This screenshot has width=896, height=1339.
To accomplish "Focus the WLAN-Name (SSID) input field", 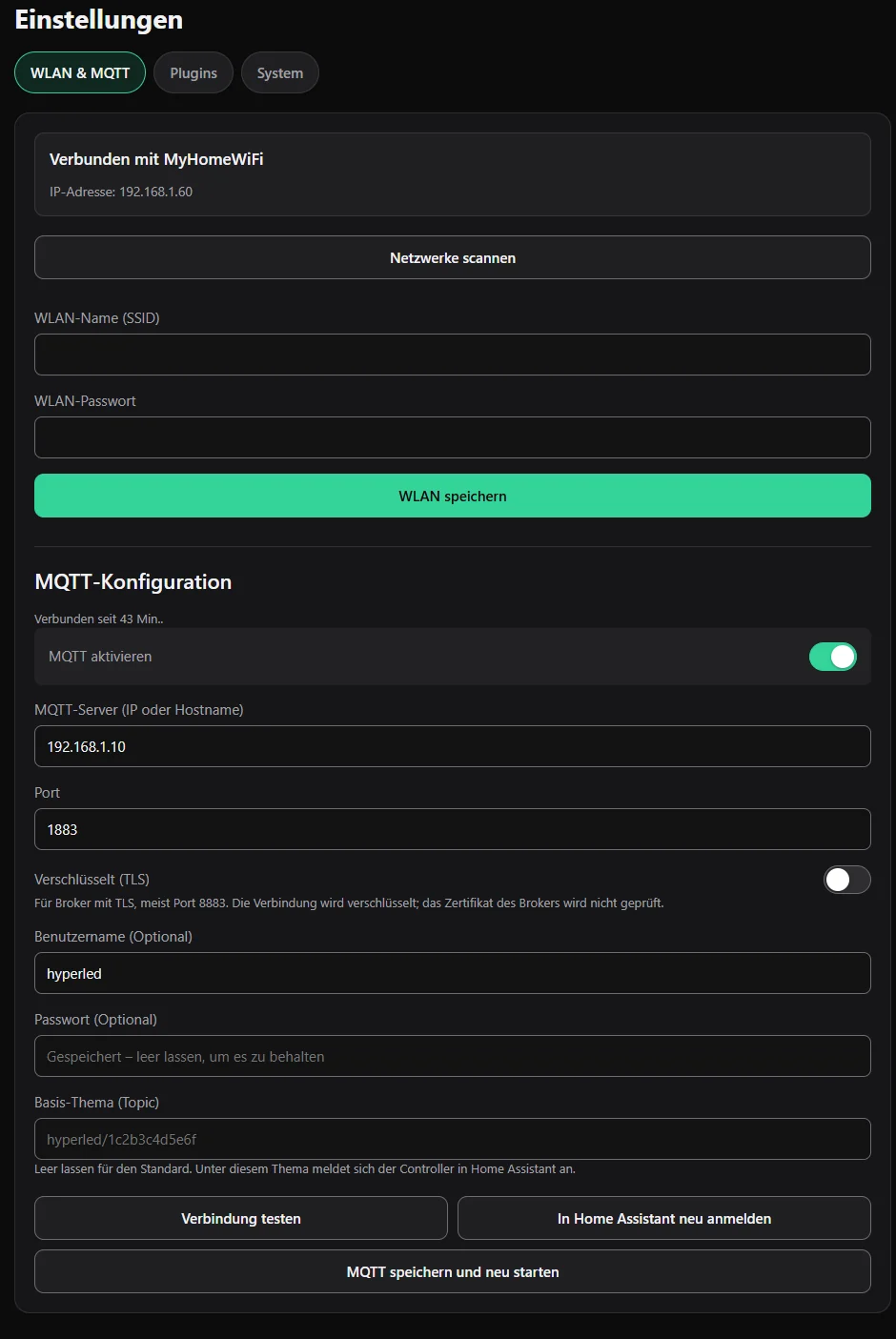I will pos(453,355).
